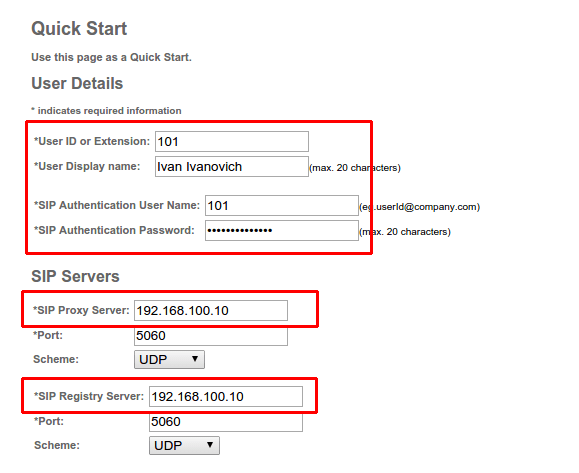The image size is (579, 473).
Task: Edit the SIP Proxy Server address field
Action: [x=211, y=311]
